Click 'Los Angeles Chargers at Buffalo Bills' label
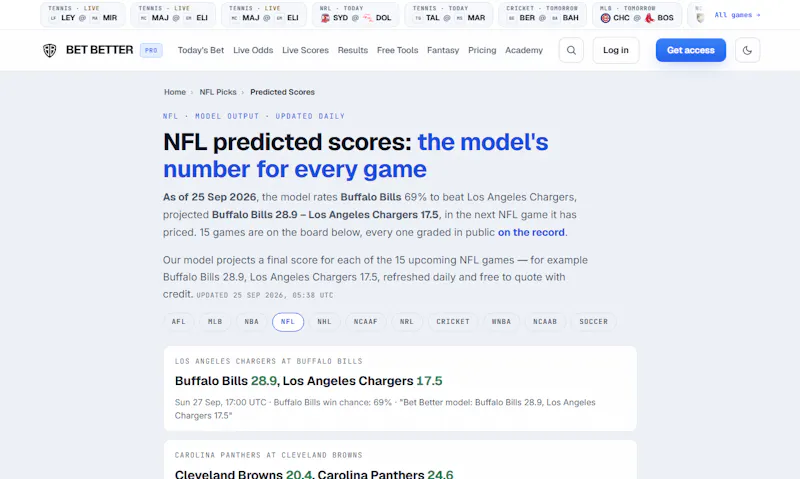 coord(268,361)
